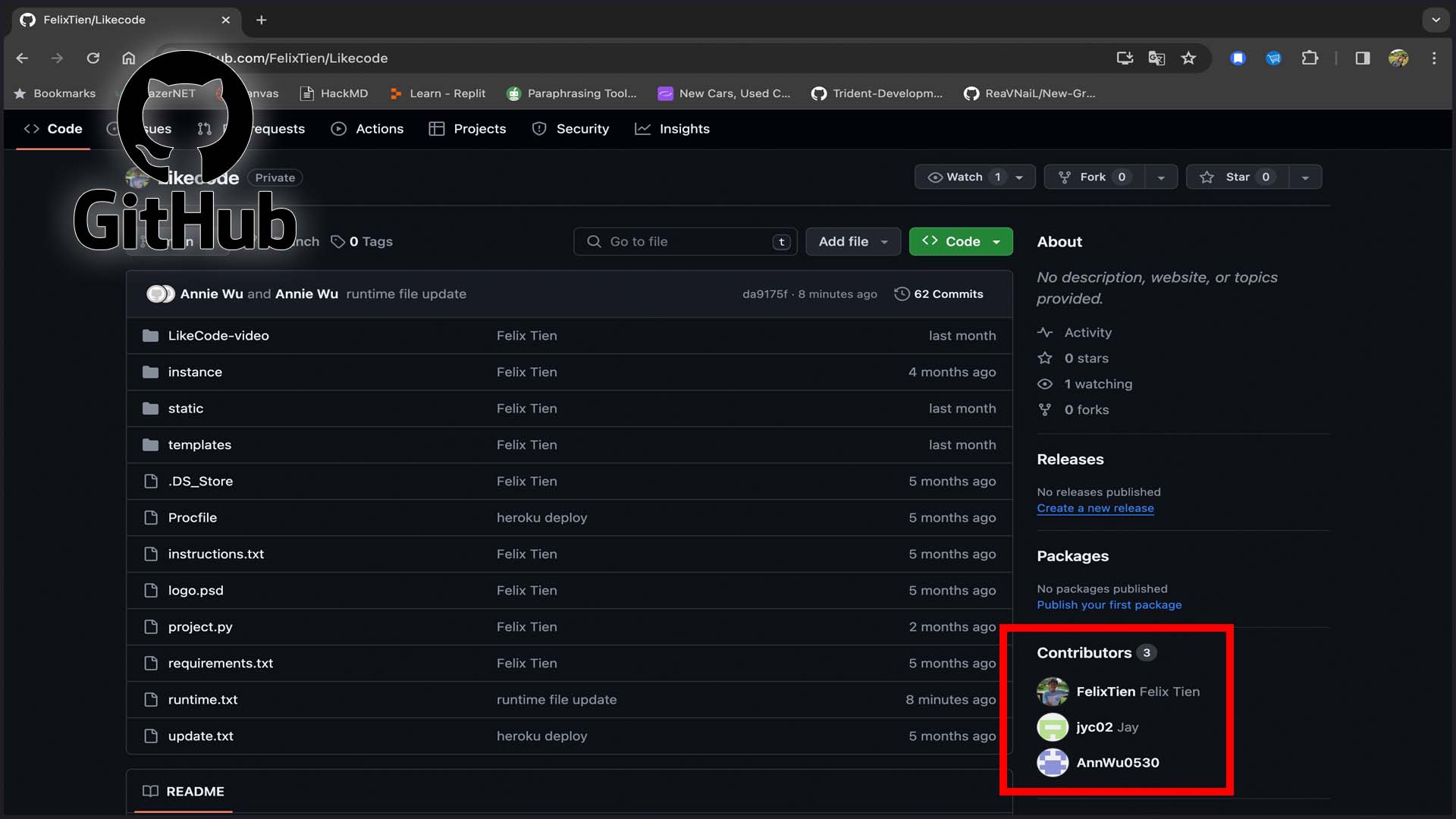The image size is (1456, 819).
Task: Open the Chrome profile avatar
Action: [x=1398, y=58]
